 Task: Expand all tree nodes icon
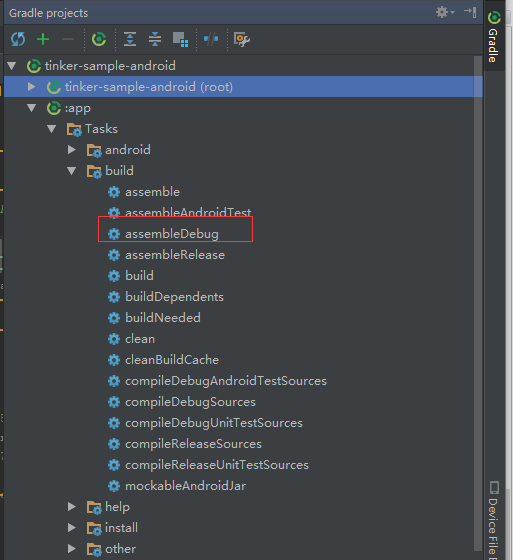pos(130,39)
